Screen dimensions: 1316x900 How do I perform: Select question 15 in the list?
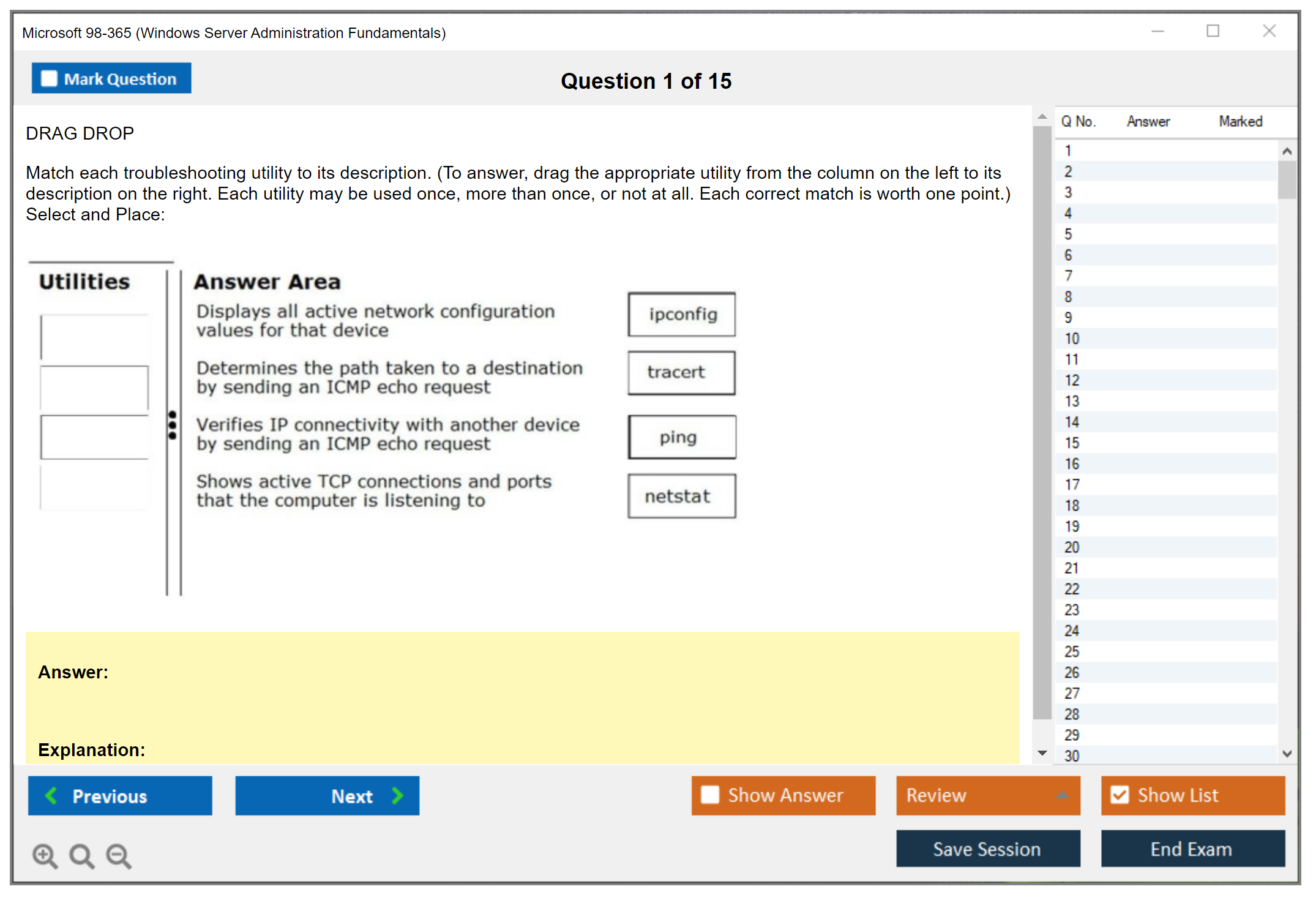[1072, 443]
